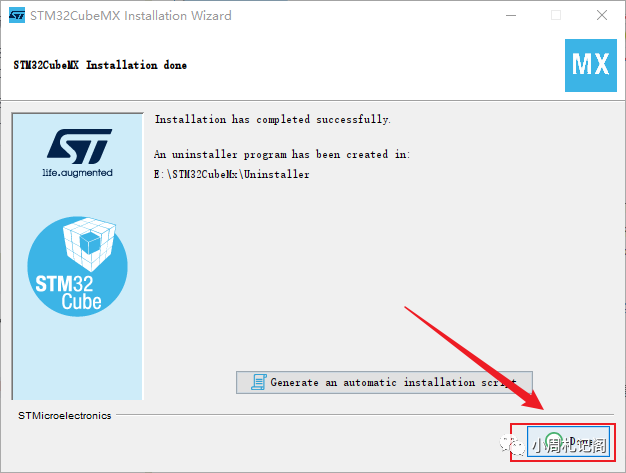Click 'Installation has completed successfully' message
This screenshot has height=473, width=626.
(x=273, y=119)
